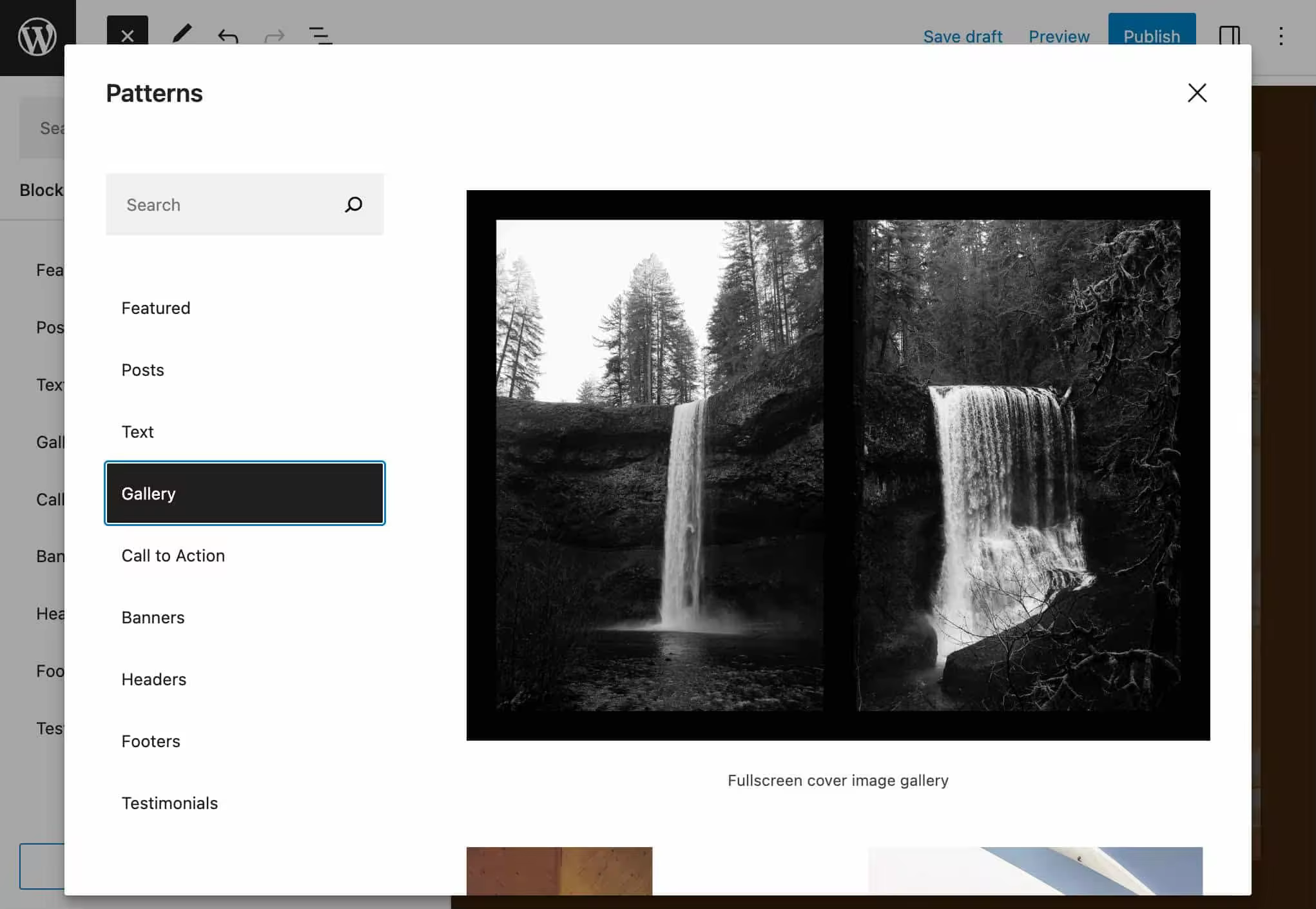Open the post Preview

1059,36
